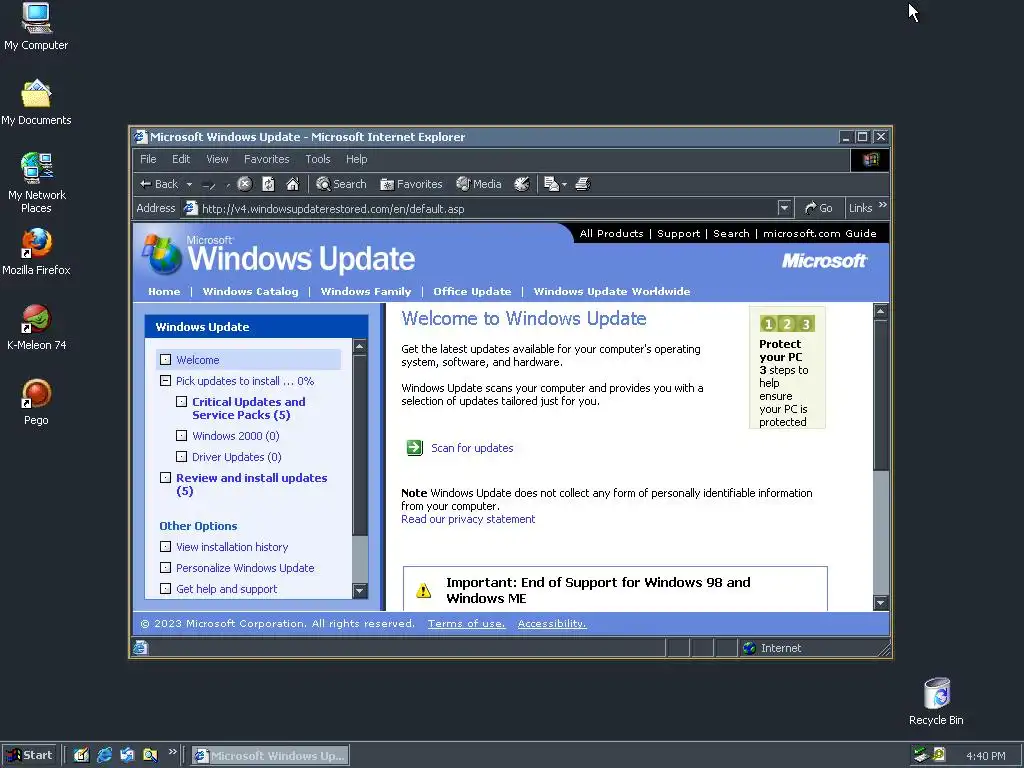Expand the address bar dropdown list
This screenshot has height=768, width=1024.
tap(784, 208)
